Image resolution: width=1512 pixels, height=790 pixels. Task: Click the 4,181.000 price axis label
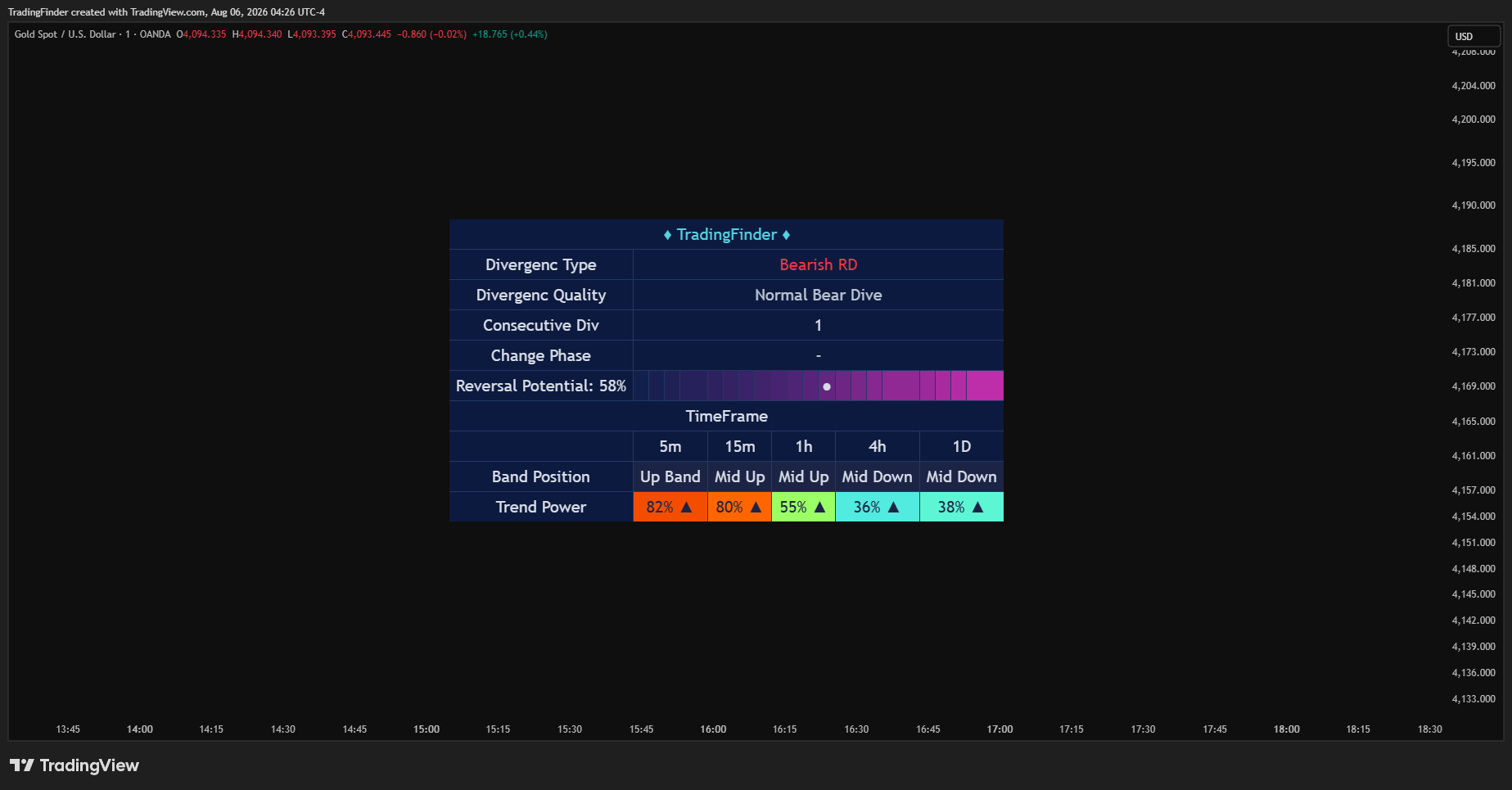click(1474, 283)
